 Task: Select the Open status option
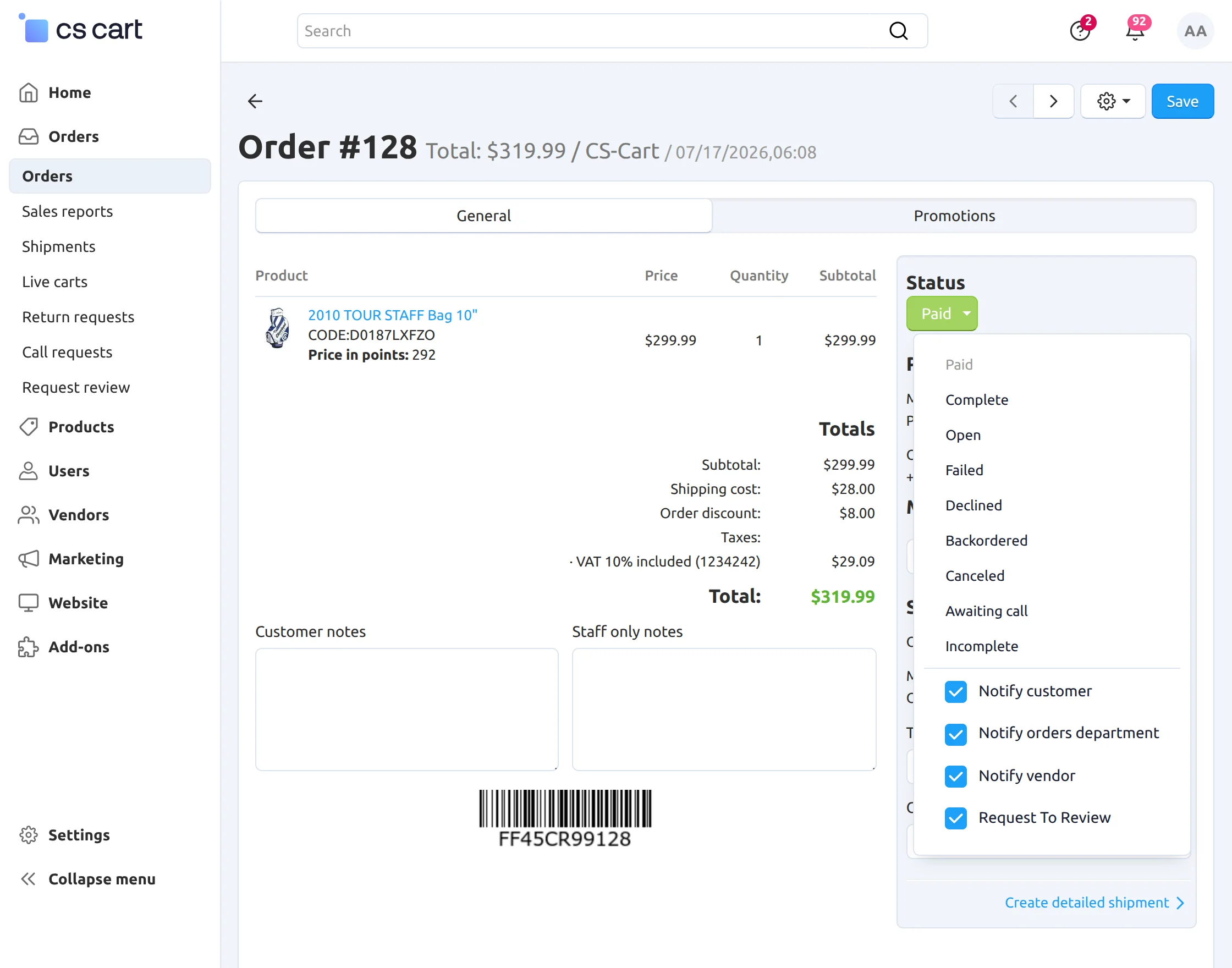click(x=963, y=435)
